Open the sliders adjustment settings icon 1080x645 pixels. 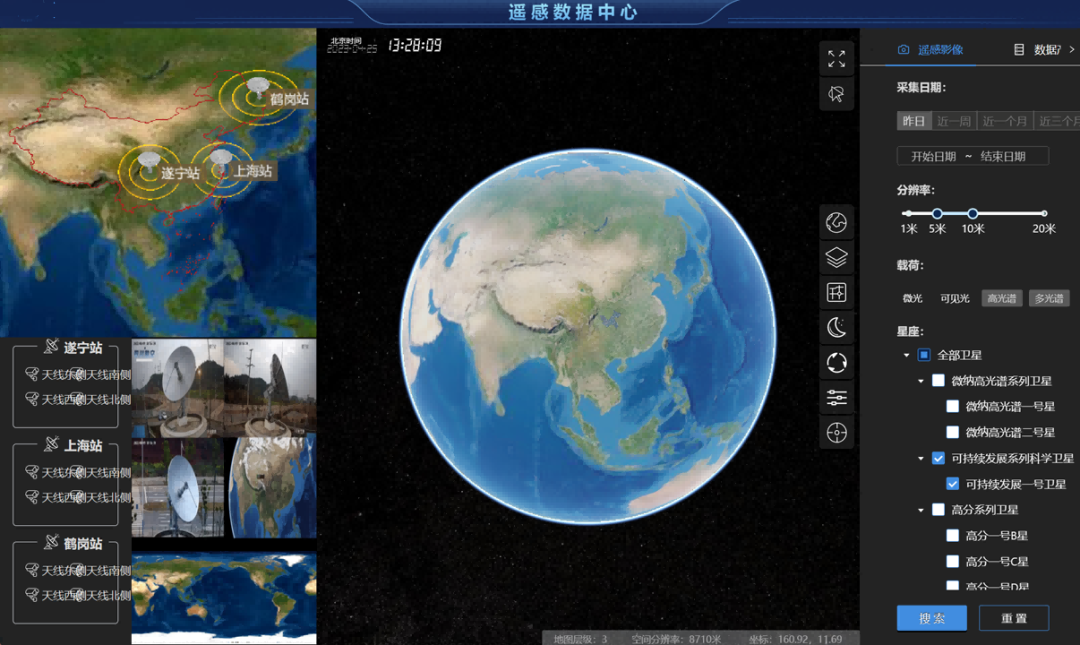[x=837, y=398]
